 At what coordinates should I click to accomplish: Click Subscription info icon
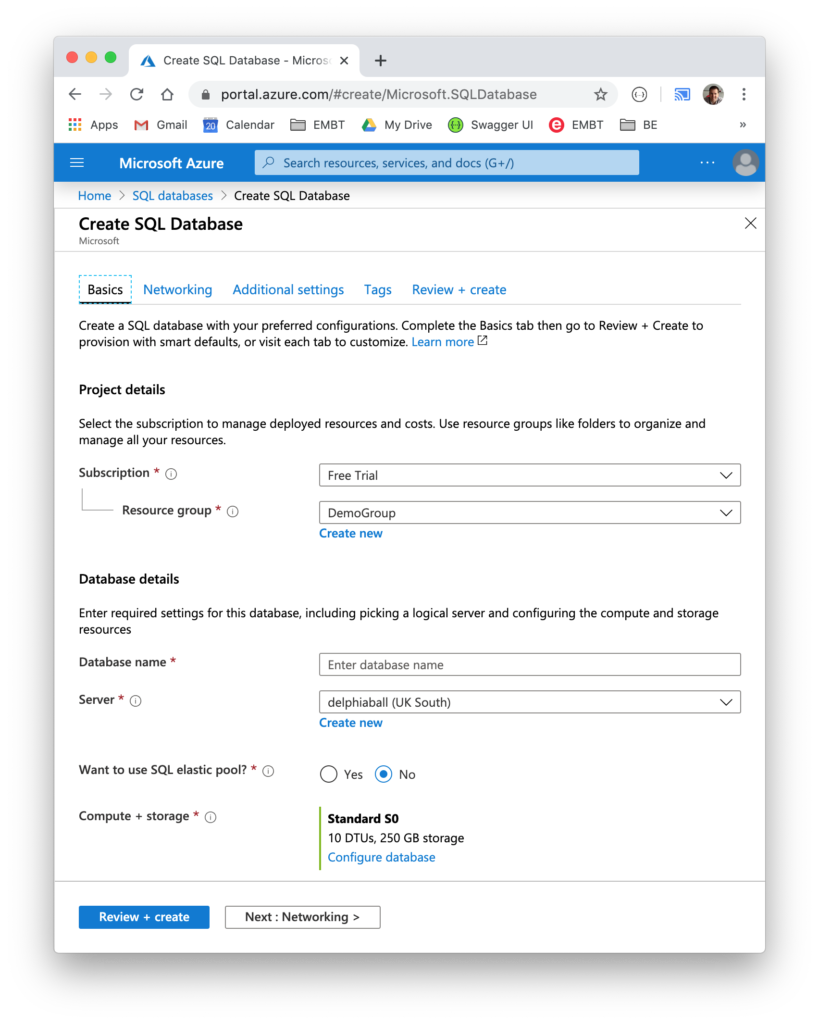click(171, 474)
